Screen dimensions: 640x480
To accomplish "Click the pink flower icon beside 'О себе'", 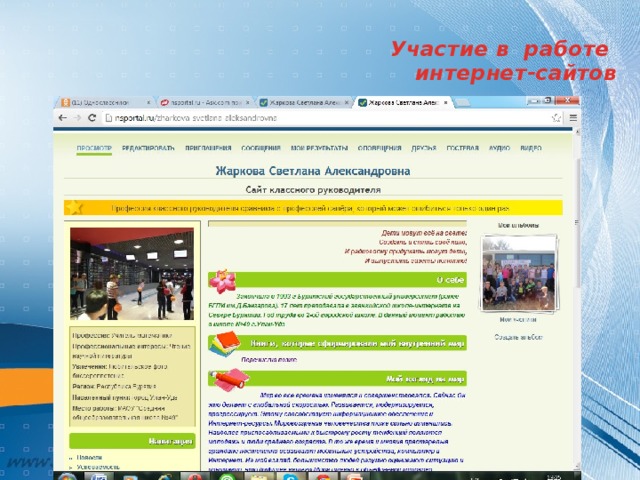I will pos(222,281).
